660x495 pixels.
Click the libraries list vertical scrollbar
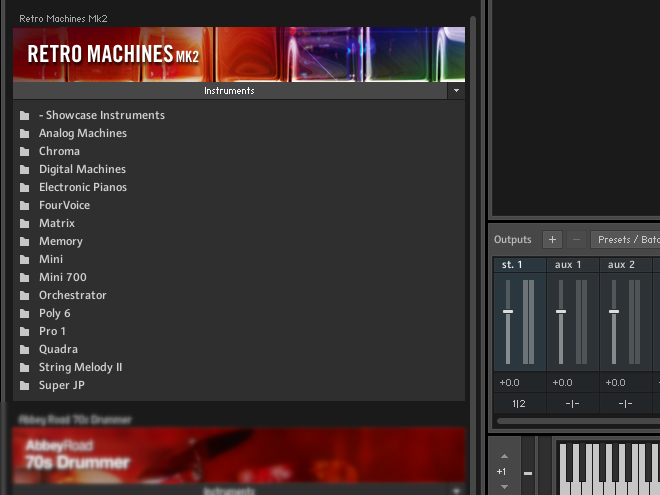click(x=473, y=253)
